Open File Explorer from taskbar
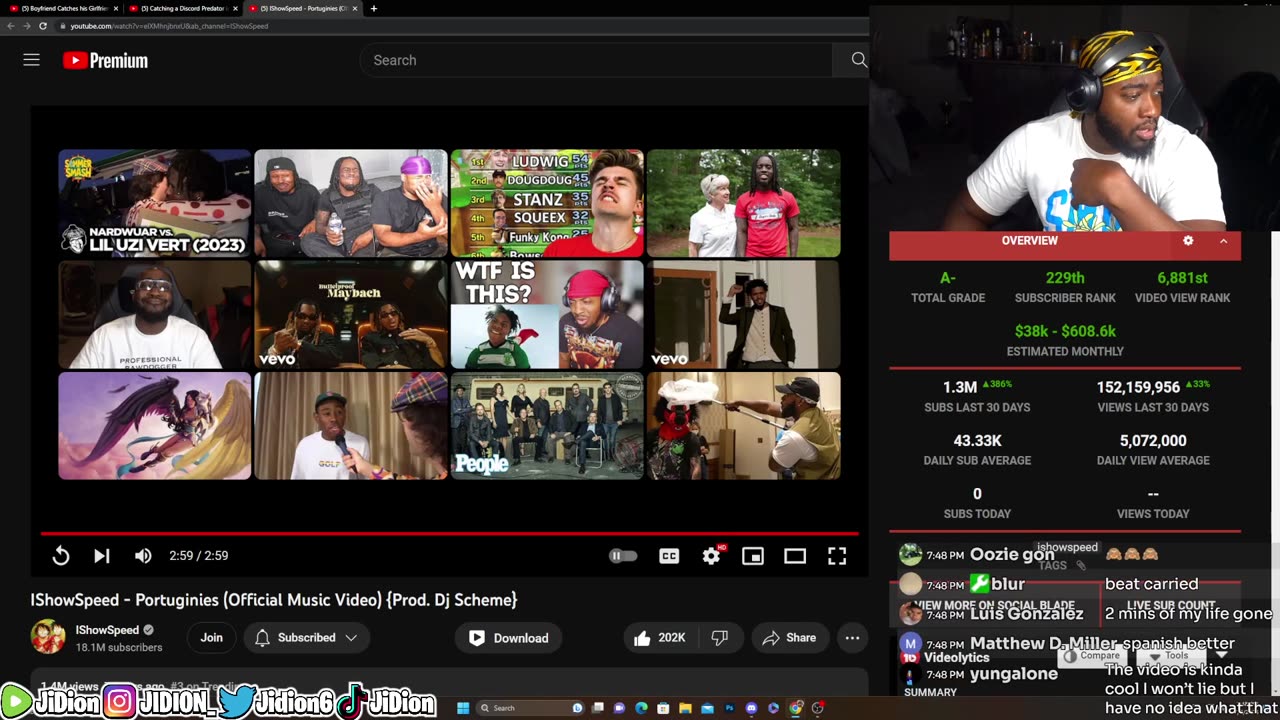This screenshot has height=720, width=1280. [x=685, y=708]
